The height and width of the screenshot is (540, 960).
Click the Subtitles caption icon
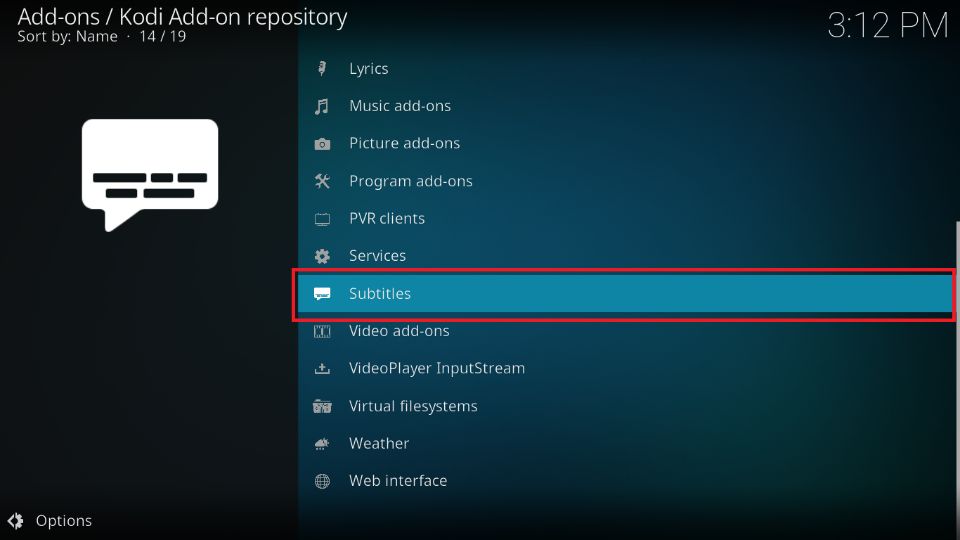(322, 294)
